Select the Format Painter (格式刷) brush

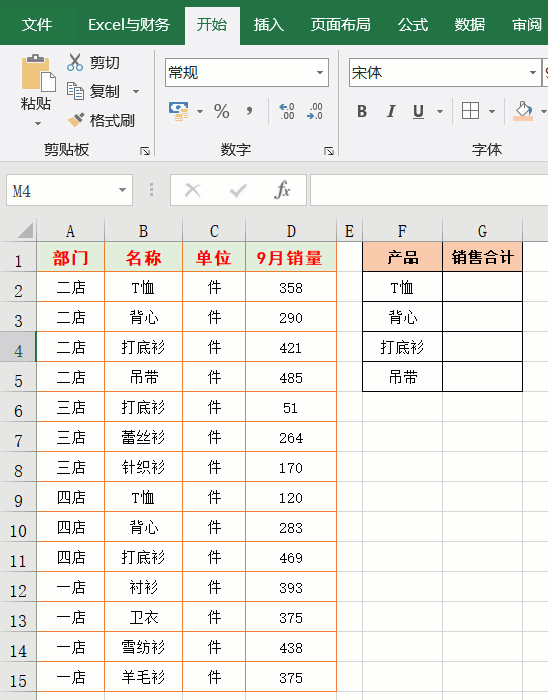(x=76, y=120)
